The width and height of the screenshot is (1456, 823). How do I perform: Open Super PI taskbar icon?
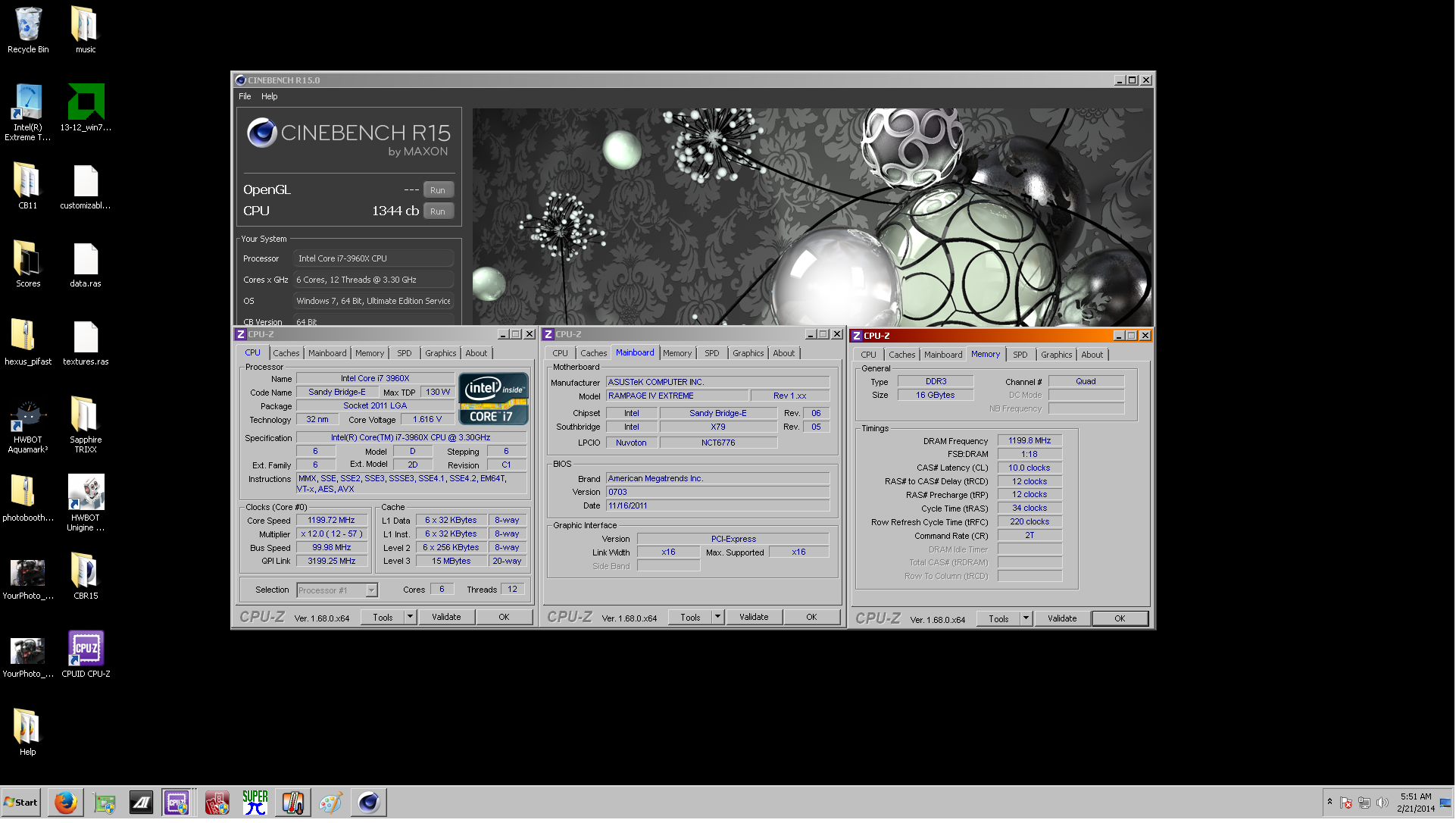coord(255,803)
